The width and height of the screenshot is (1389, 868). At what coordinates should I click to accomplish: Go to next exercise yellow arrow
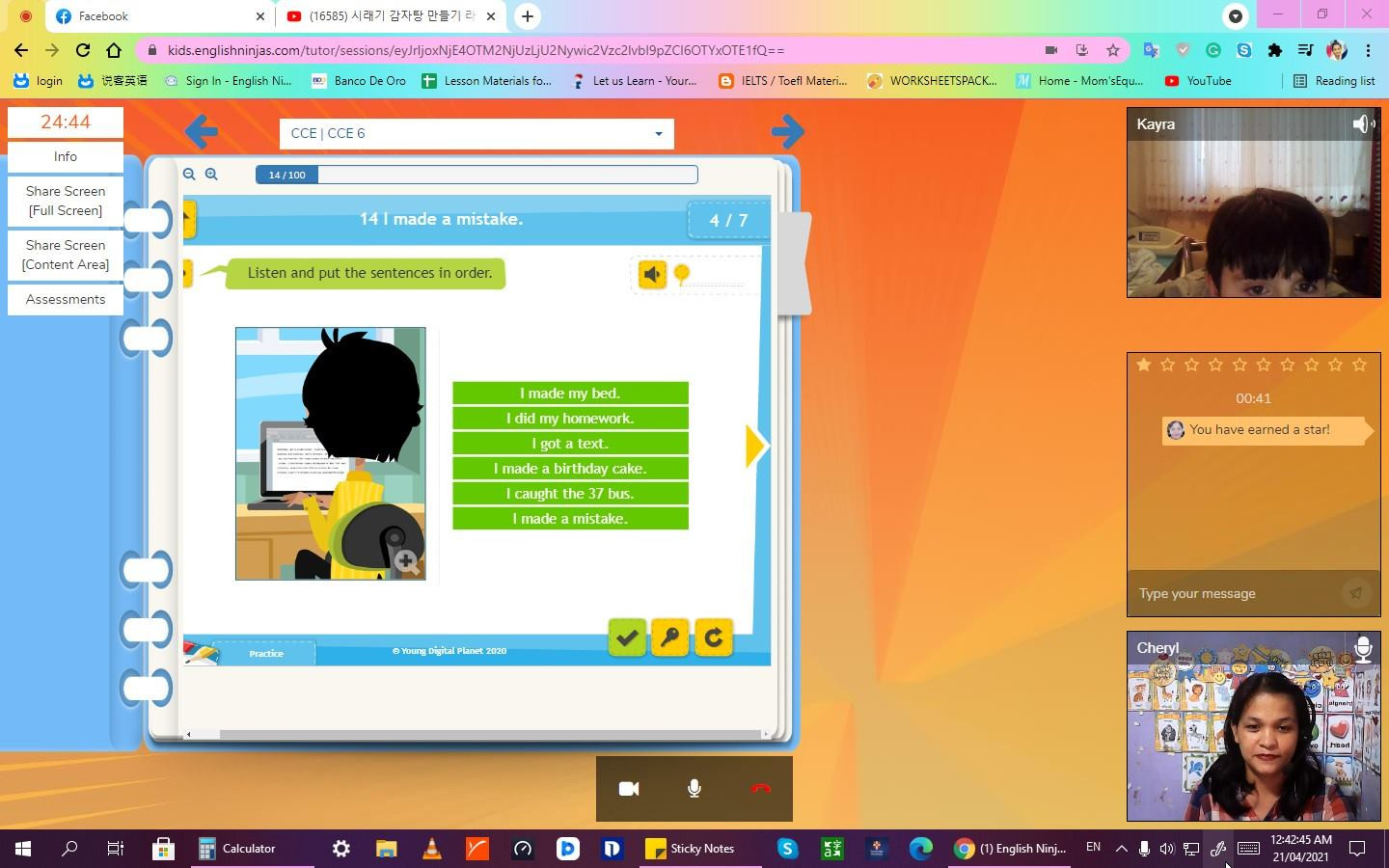pyautogui.click(x=755, y=446)
